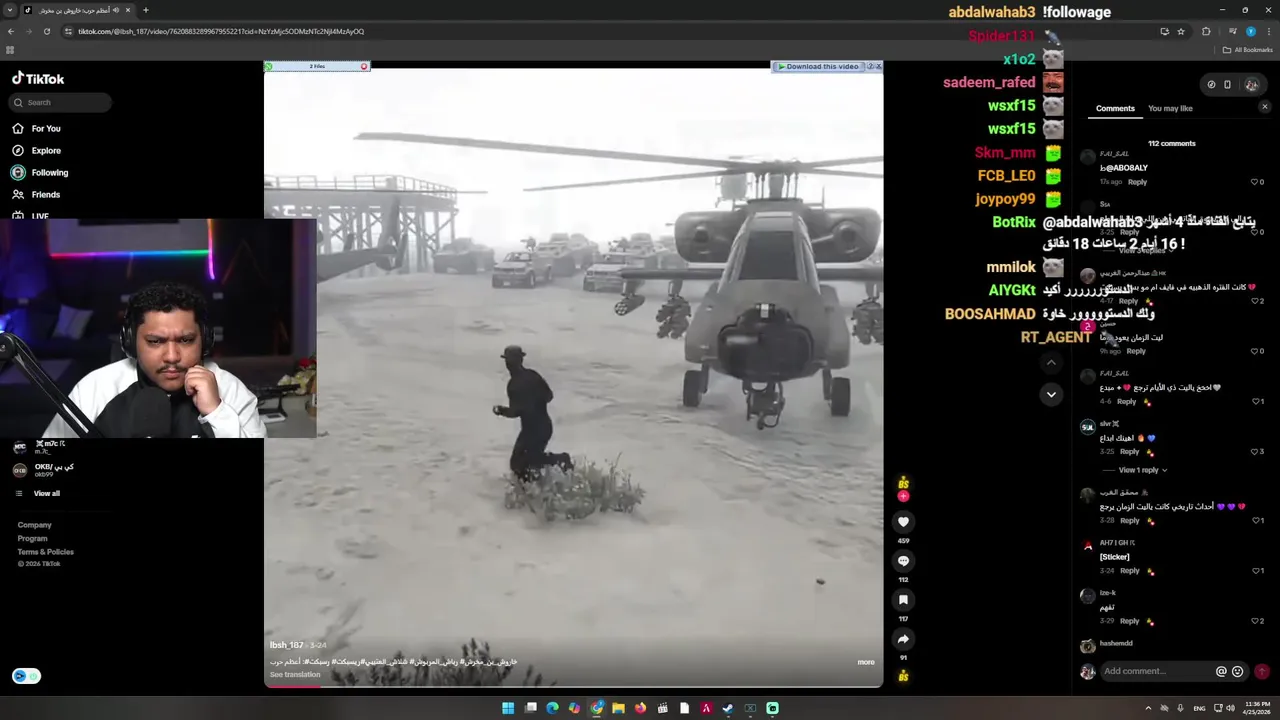The width and height of the screenshot is (1280, 720).
Task: Switch to the Comments tab
Action: click(1115, 108)
